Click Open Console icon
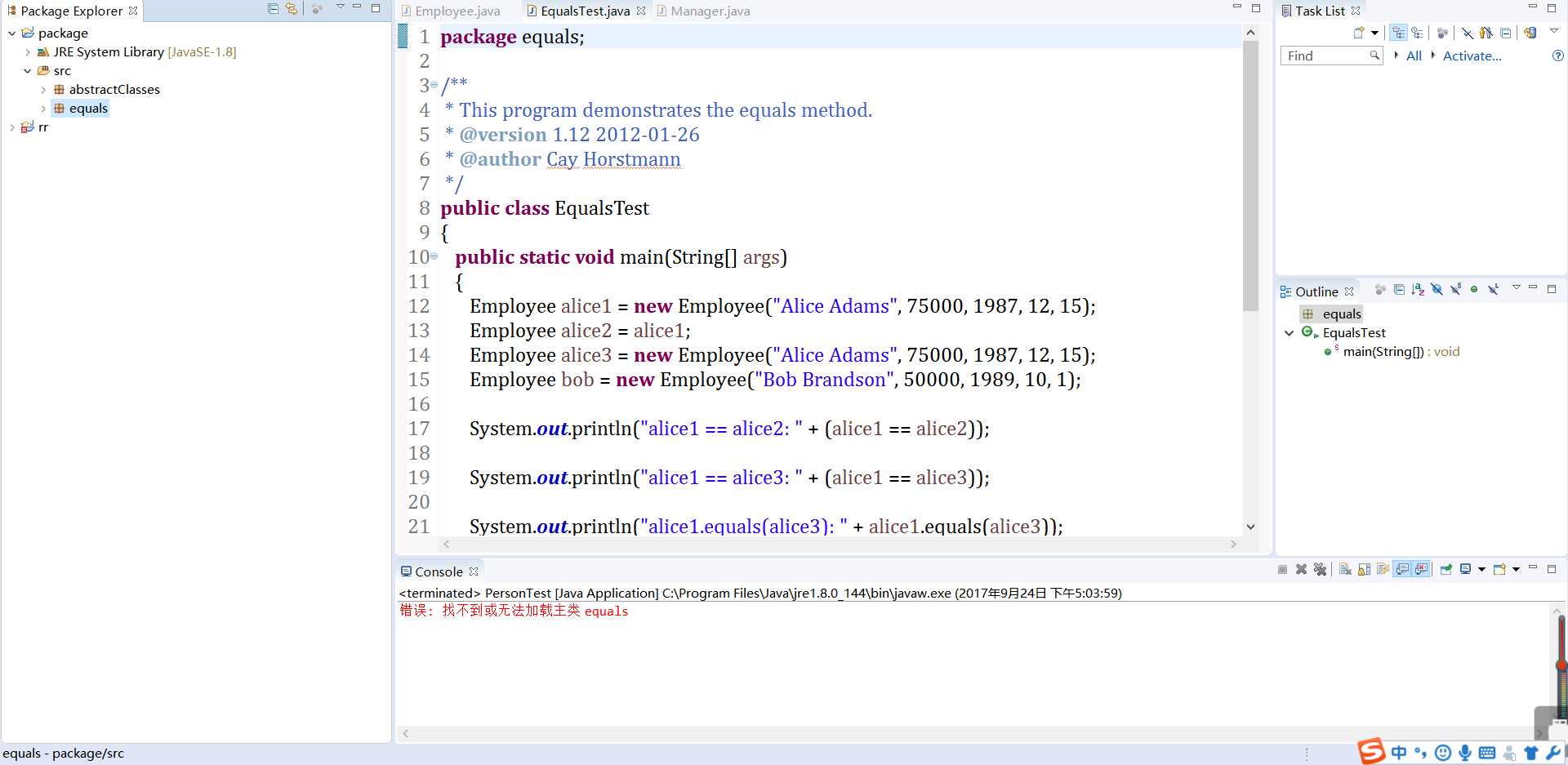 coord(1499,569)
